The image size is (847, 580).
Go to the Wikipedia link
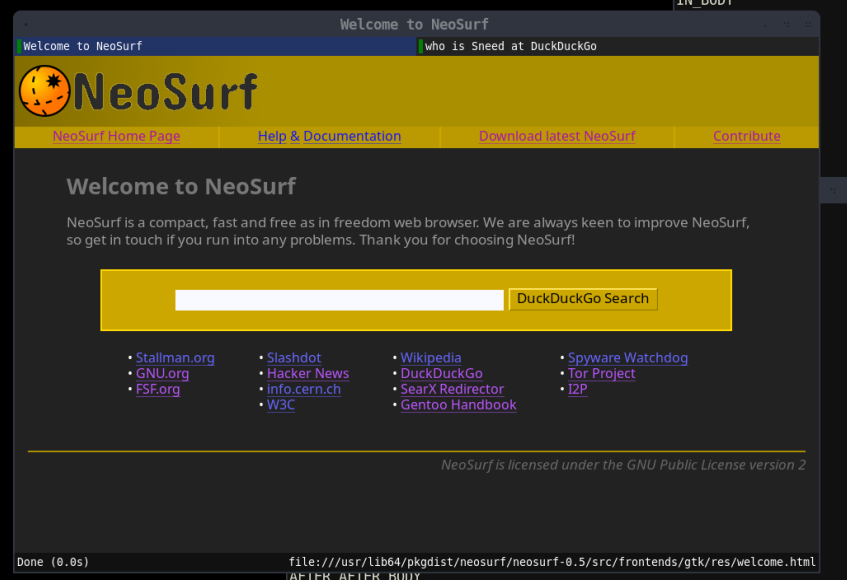[431, 358]
